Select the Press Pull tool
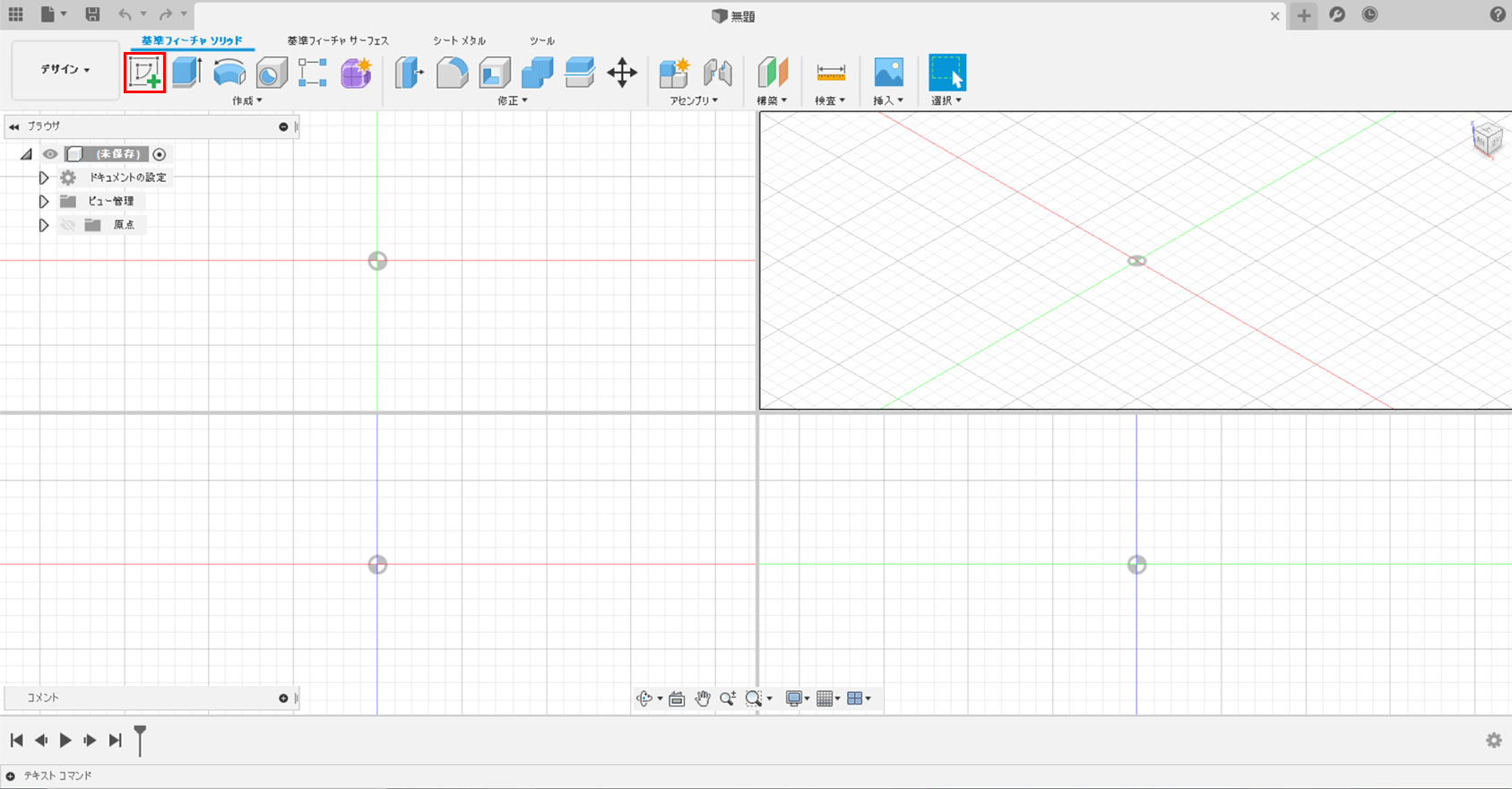 [410, 73]
